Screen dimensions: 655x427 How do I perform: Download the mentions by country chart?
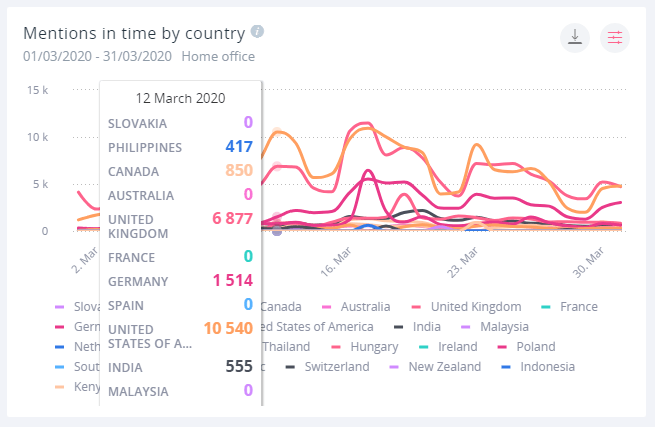[574, 38]
